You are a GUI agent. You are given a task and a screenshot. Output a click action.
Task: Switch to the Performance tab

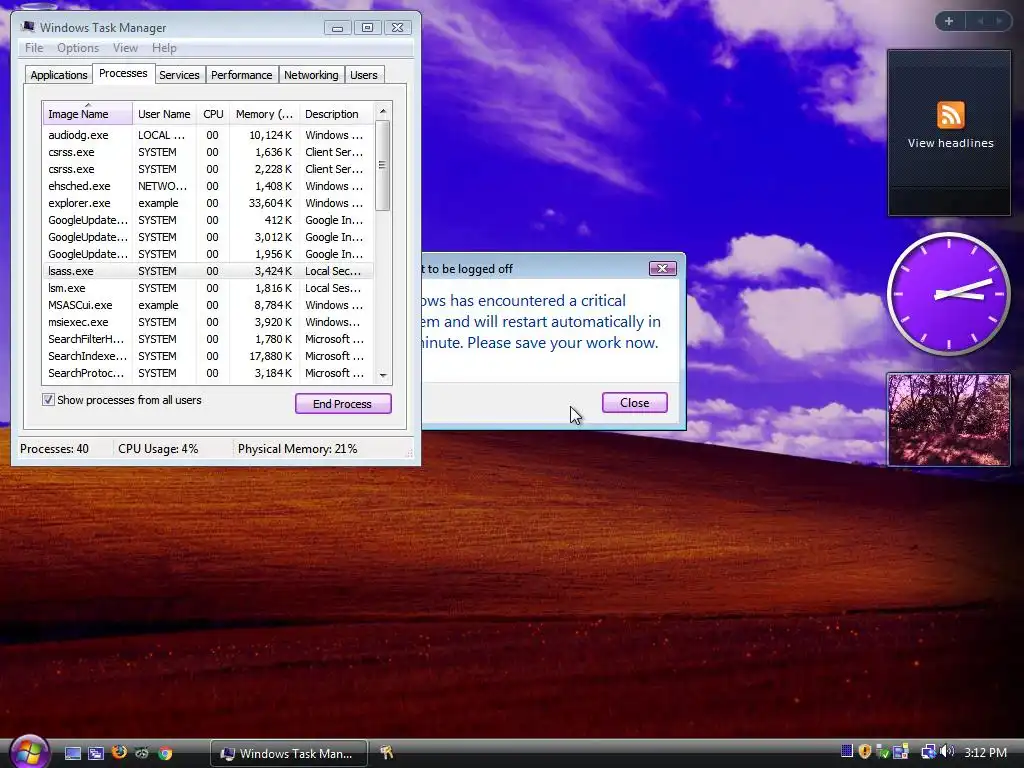[242, 75]
